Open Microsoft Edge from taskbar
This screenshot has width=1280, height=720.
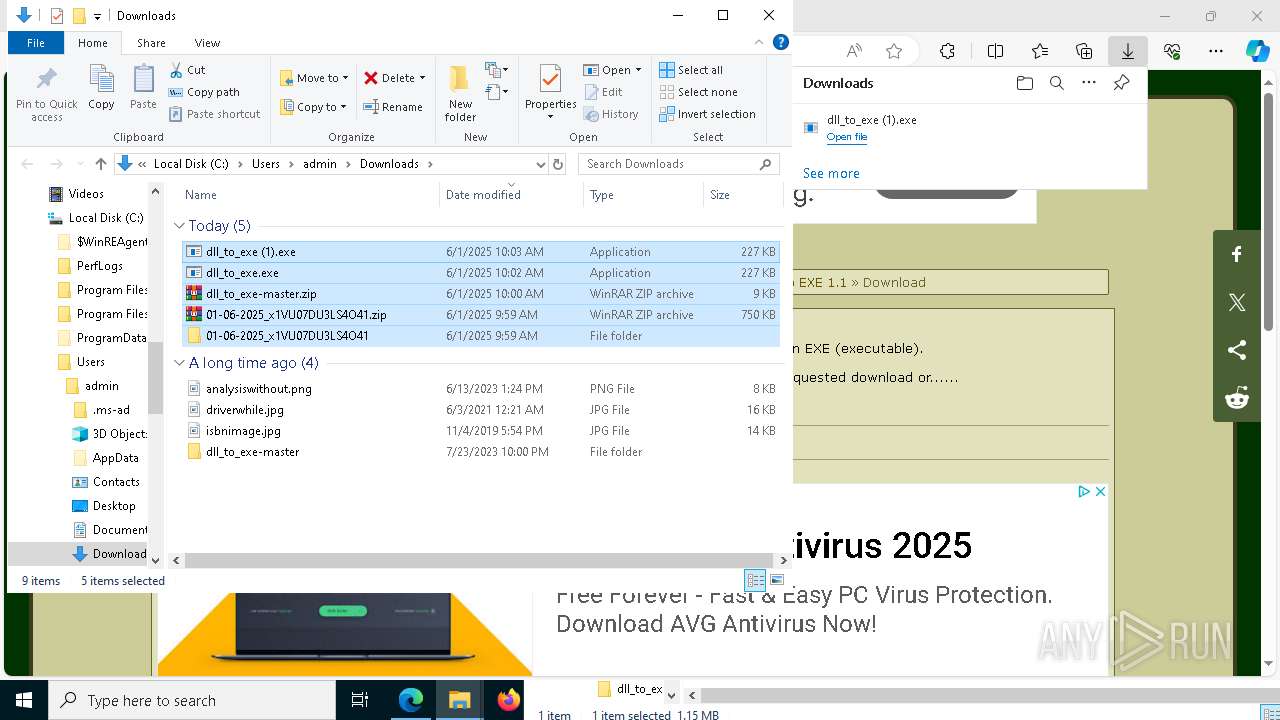[x=411, y=700]
